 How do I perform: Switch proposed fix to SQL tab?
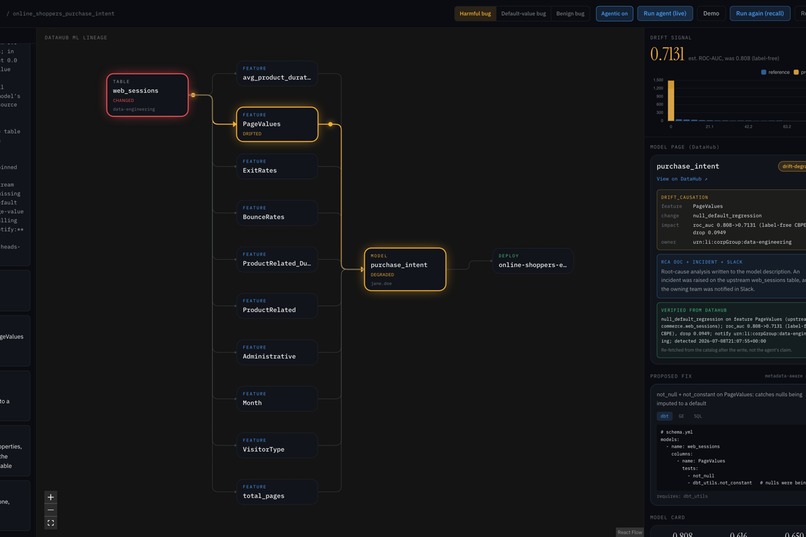[698, 416]
